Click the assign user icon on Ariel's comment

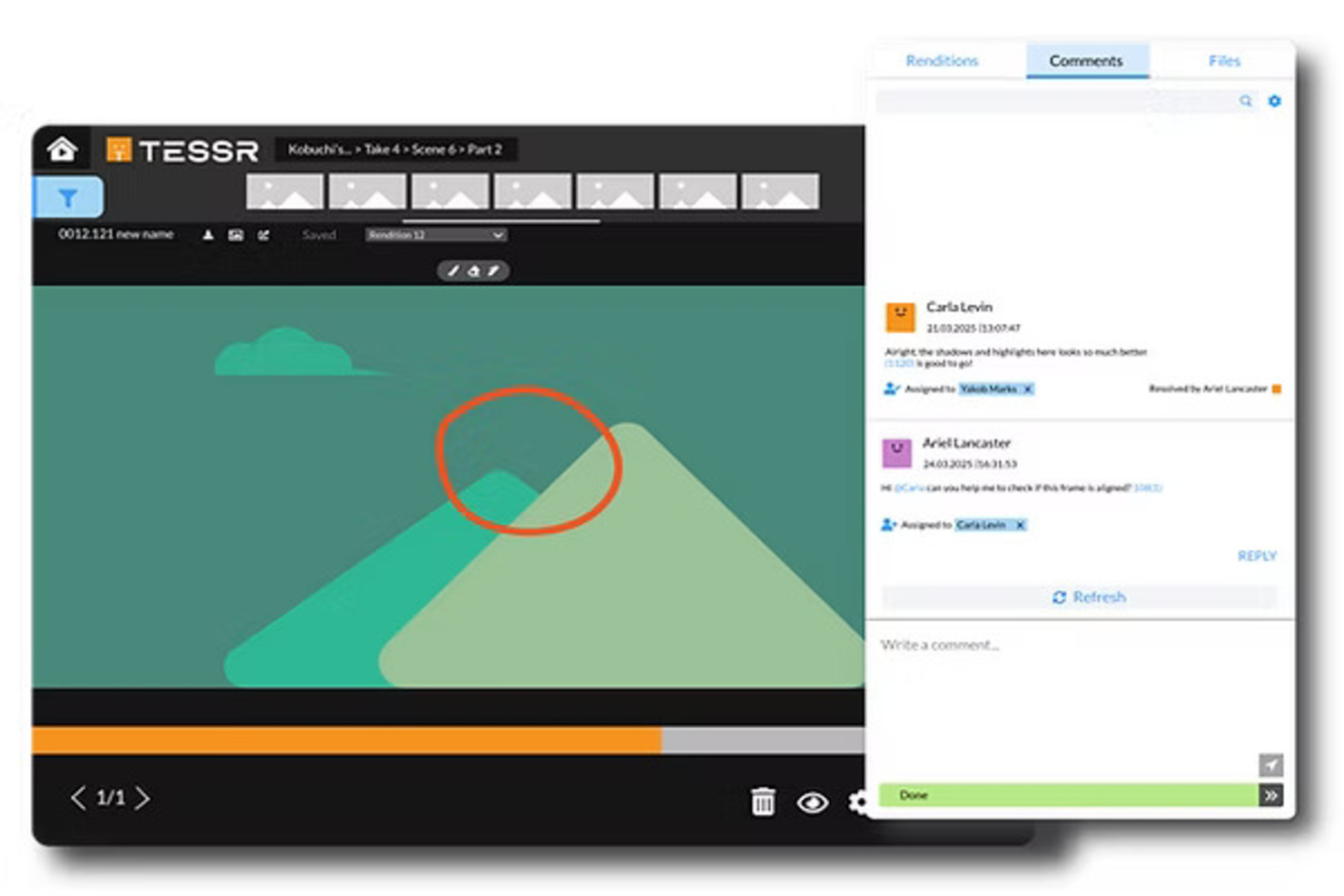click(889, 525)
